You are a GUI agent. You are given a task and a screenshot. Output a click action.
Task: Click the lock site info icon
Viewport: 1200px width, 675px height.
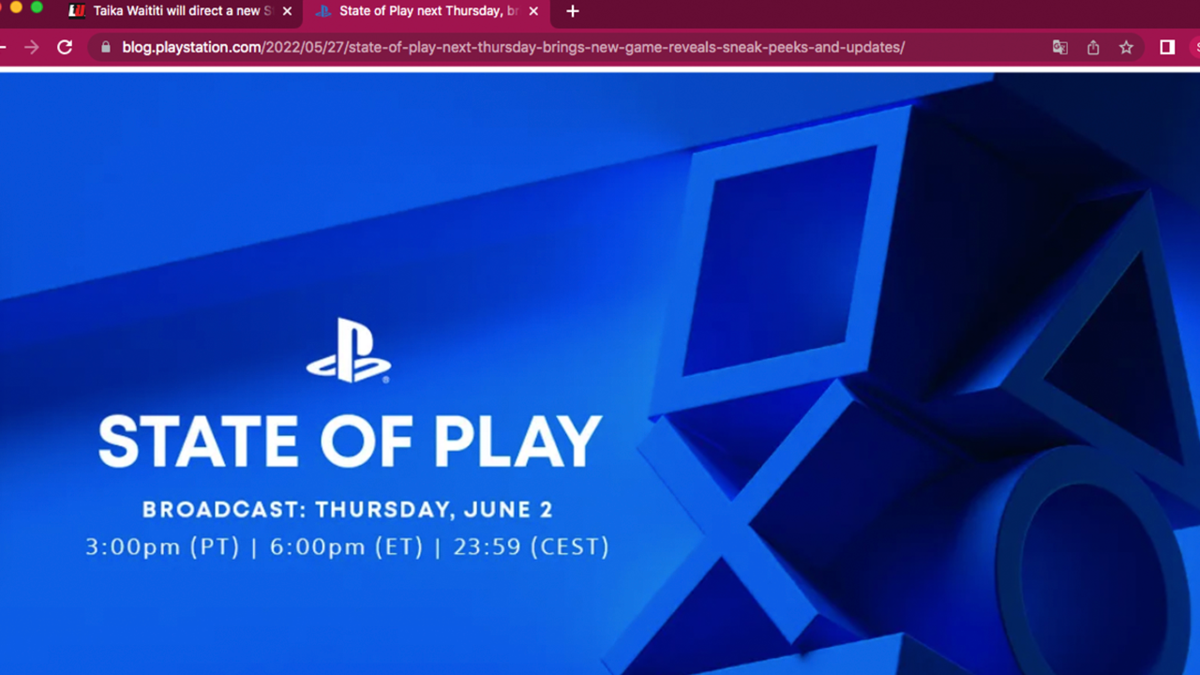(106, 47)
